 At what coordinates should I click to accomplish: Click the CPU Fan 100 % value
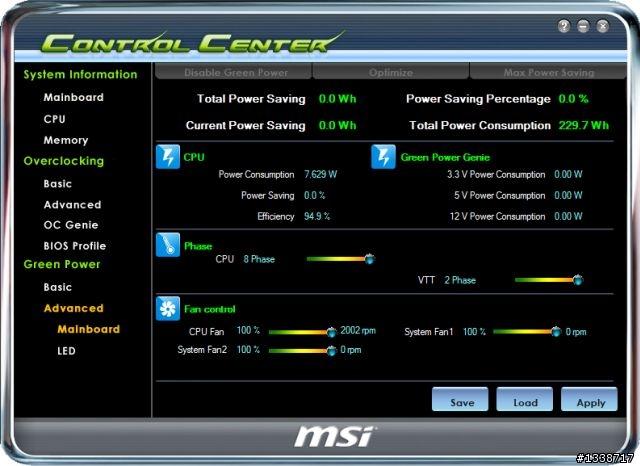tap(248, 330)
